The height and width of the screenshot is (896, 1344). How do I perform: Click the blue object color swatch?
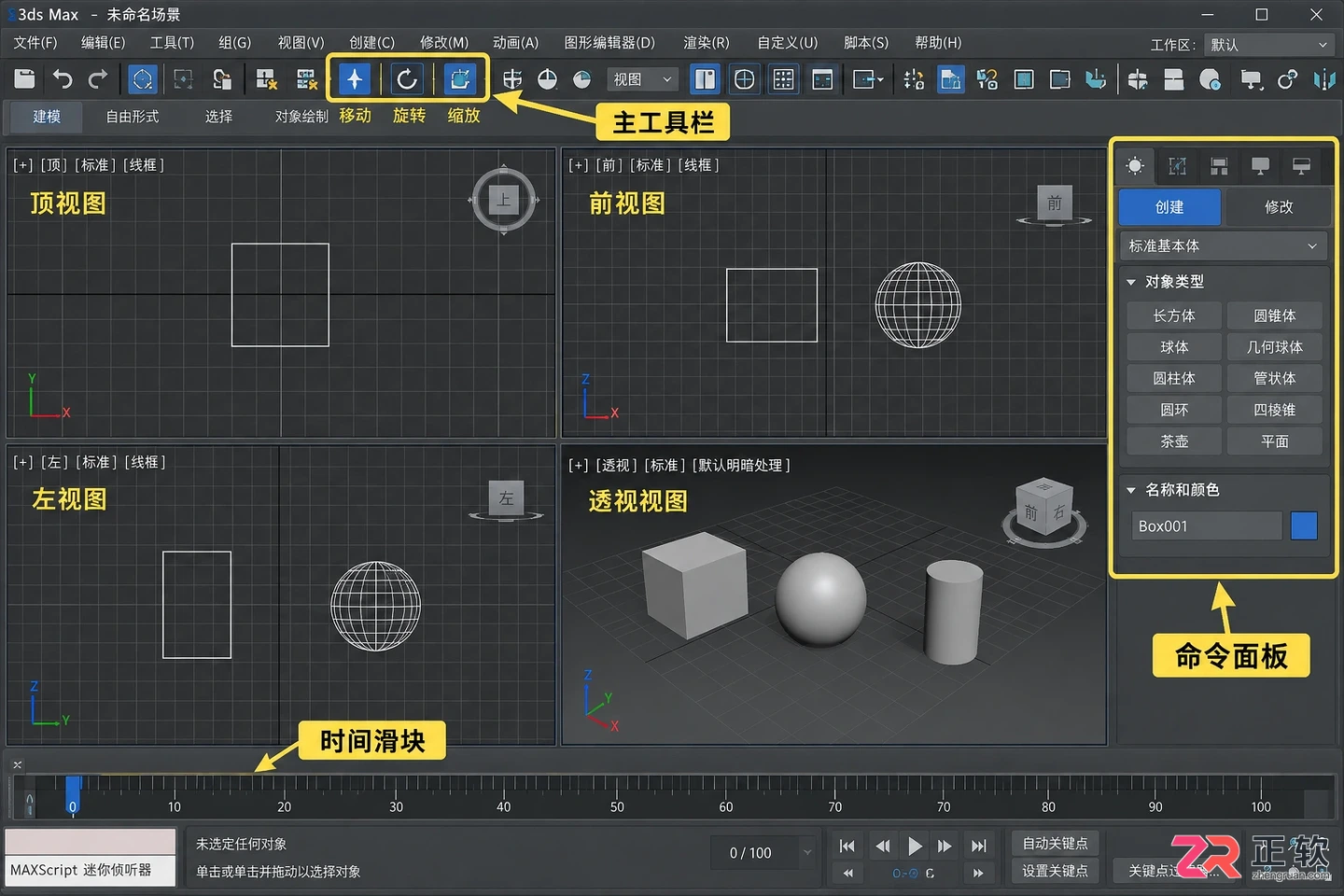click(x=1304, y=525)
